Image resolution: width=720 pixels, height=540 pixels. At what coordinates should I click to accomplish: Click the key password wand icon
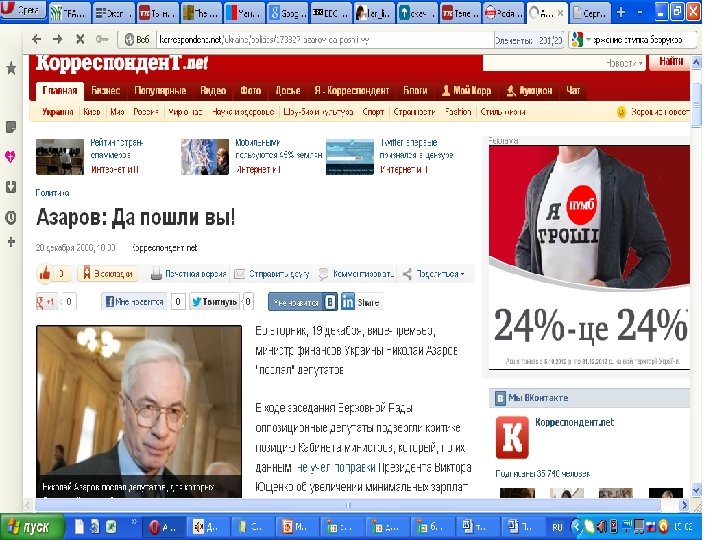tap(102, 39)
